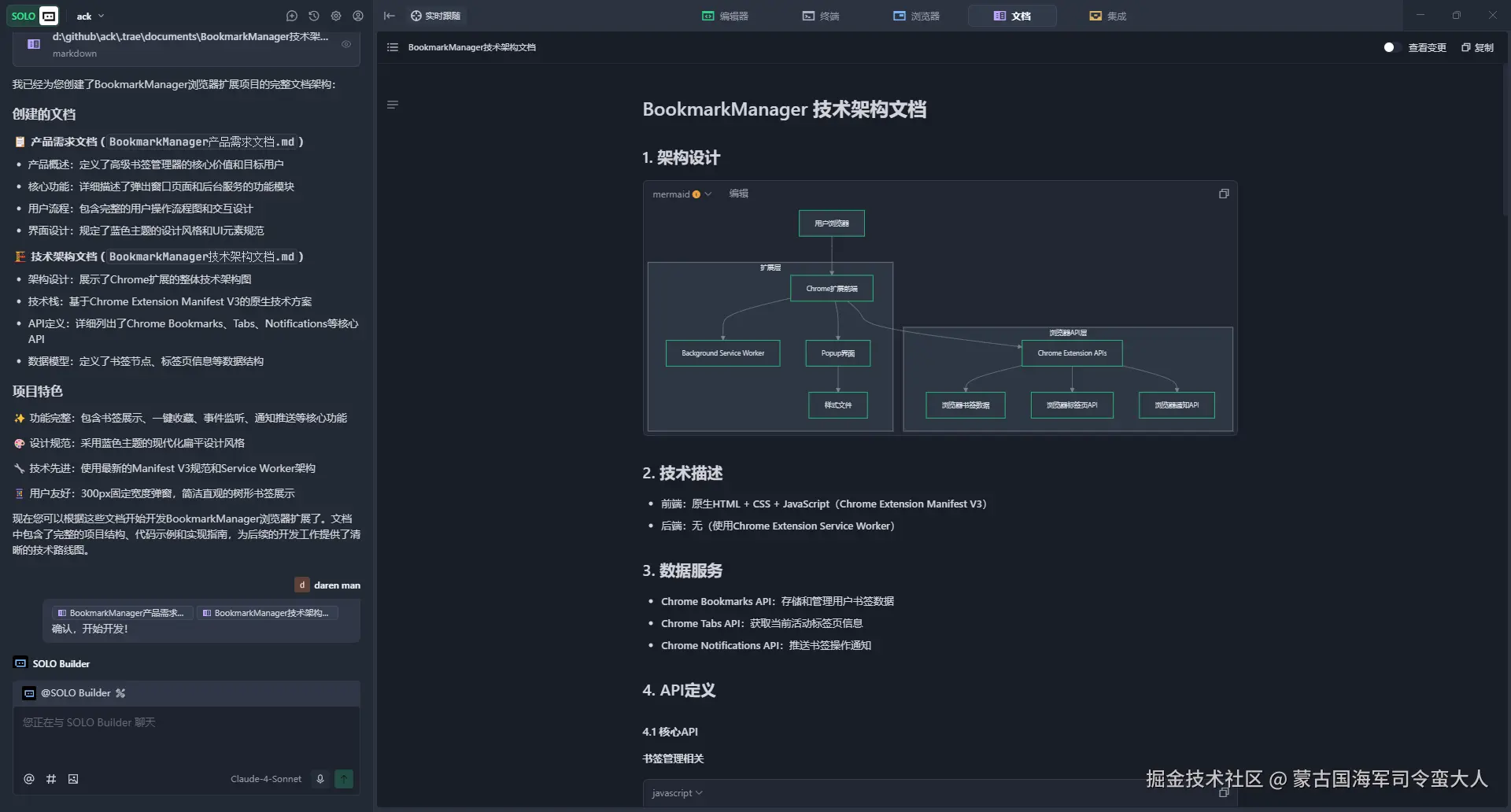The image size is (1511, 812).
Task: Switch to the 集成 tab
Action: 1108,16
